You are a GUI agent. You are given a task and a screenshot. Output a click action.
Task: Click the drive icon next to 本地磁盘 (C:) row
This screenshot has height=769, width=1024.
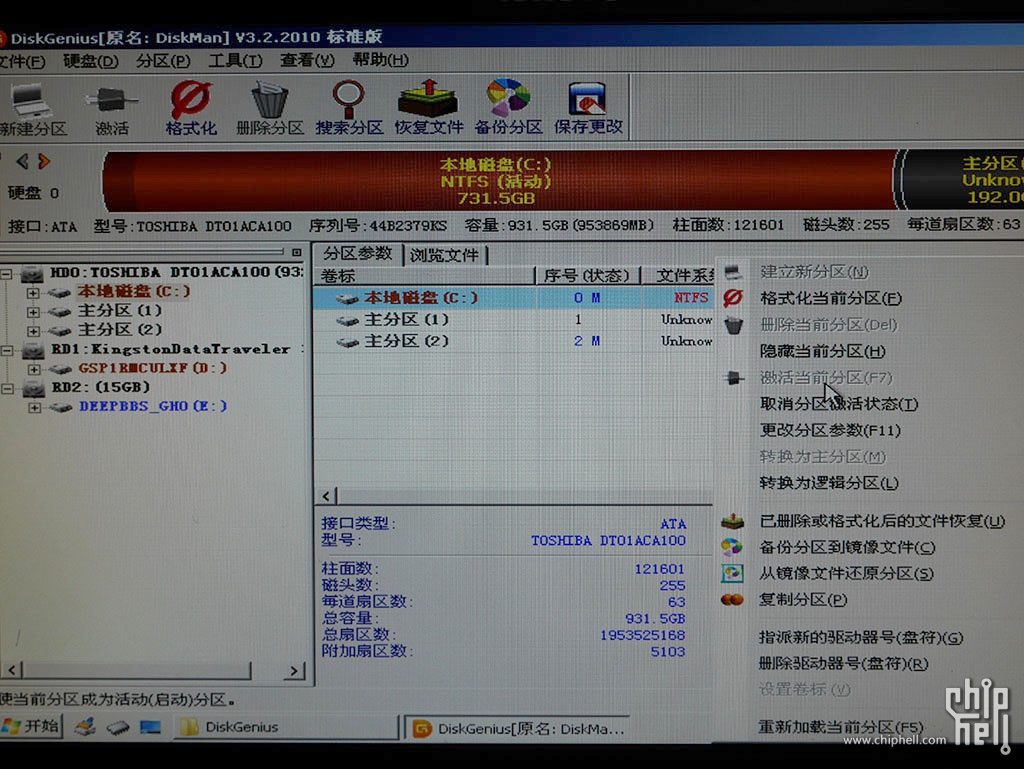coord(347,299)
